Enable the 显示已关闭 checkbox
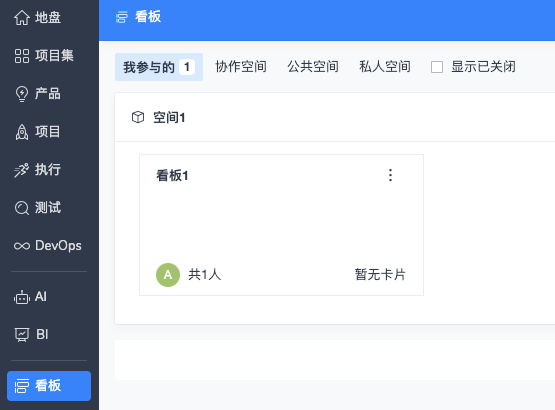 (437, 67)
